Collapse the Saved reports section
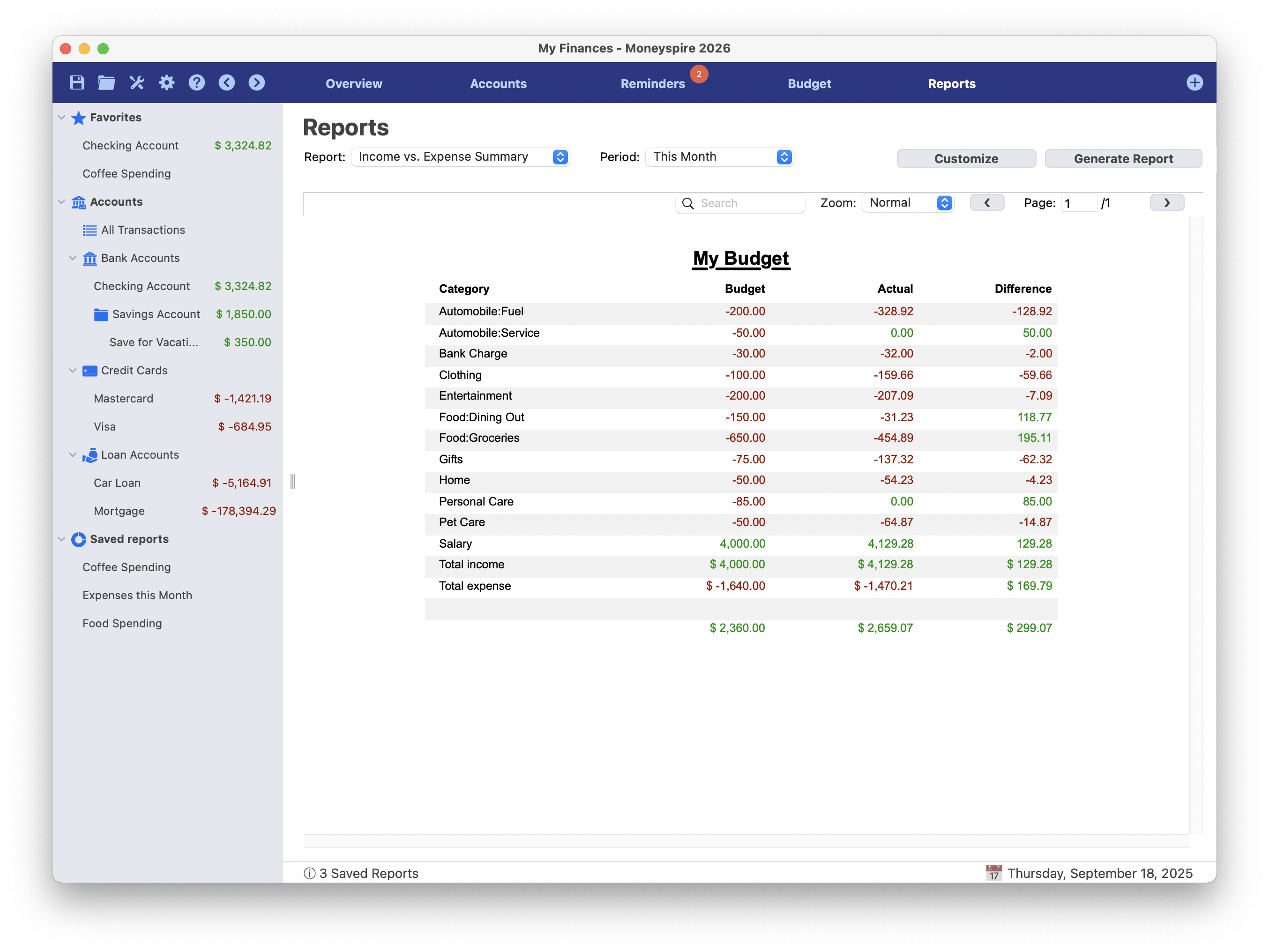Viewport: 1269px width, 952px height. point(61,539)
